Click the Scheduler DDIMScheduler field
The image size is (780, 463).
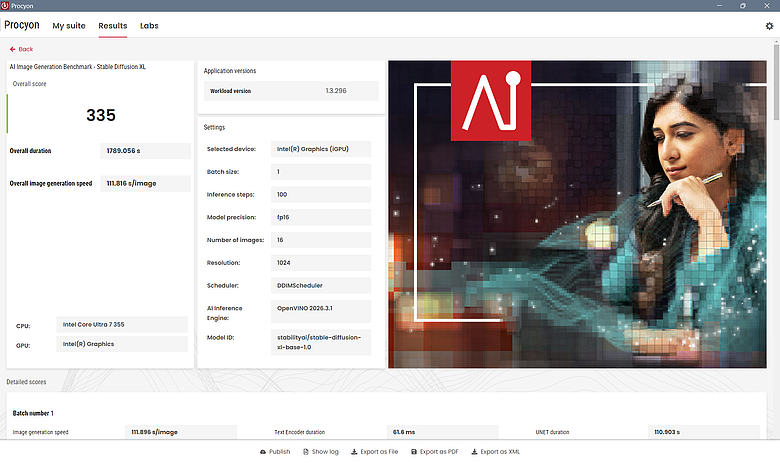click(321, 285)
